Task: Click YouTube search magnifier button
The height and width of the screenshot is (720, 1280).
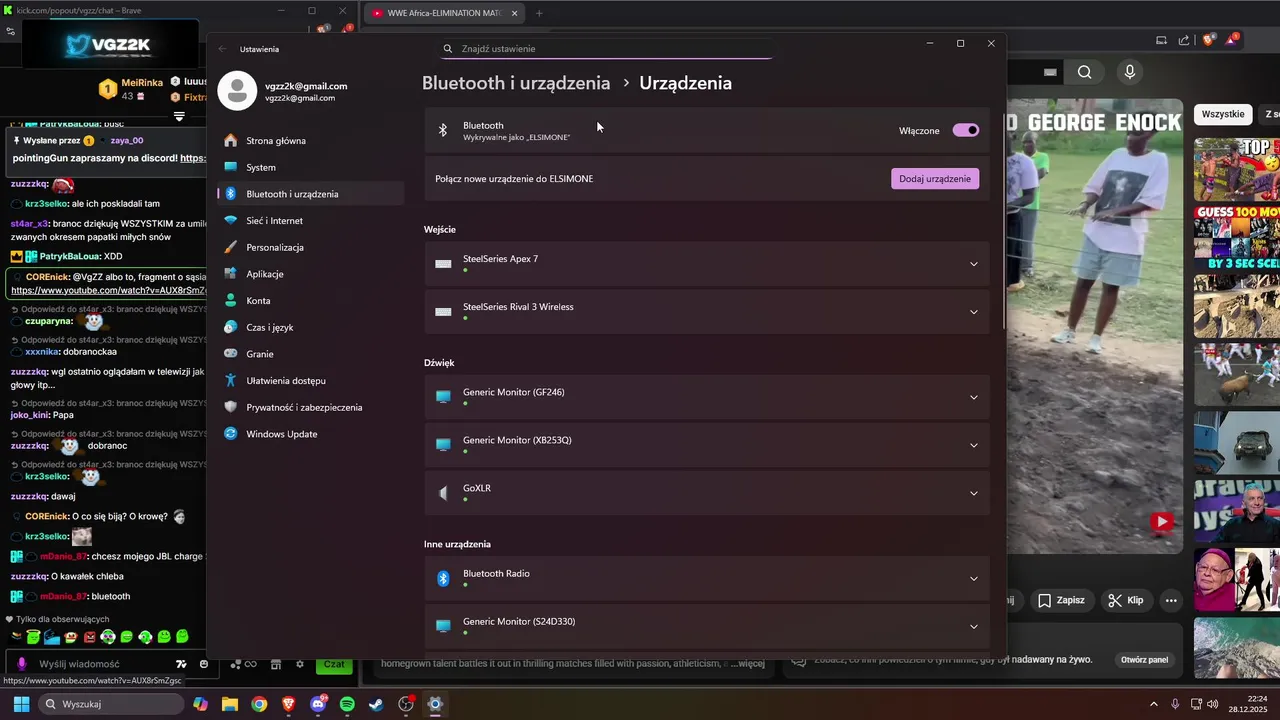Action: (1084, 72)
